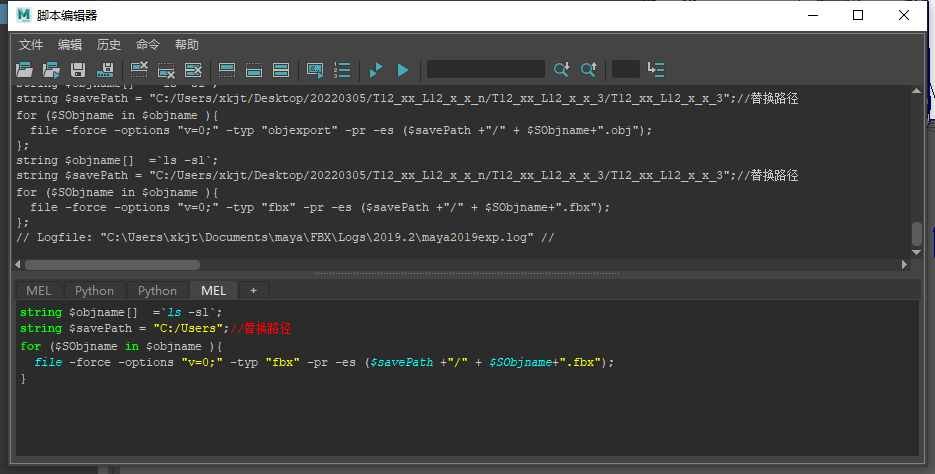The height and width of the screenshot is (474, 935).
Task: Toggle Echo All Commands
Action: 315,70
